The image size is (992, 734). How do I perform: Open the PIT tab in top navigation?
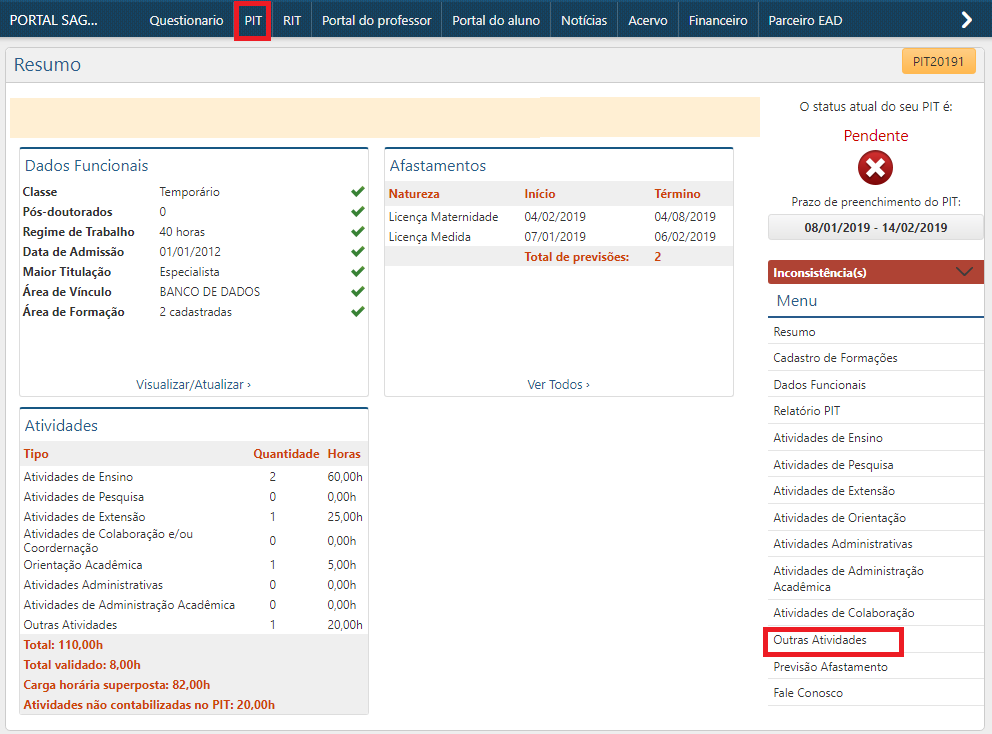pyautogui.click(x=253, y=21)
